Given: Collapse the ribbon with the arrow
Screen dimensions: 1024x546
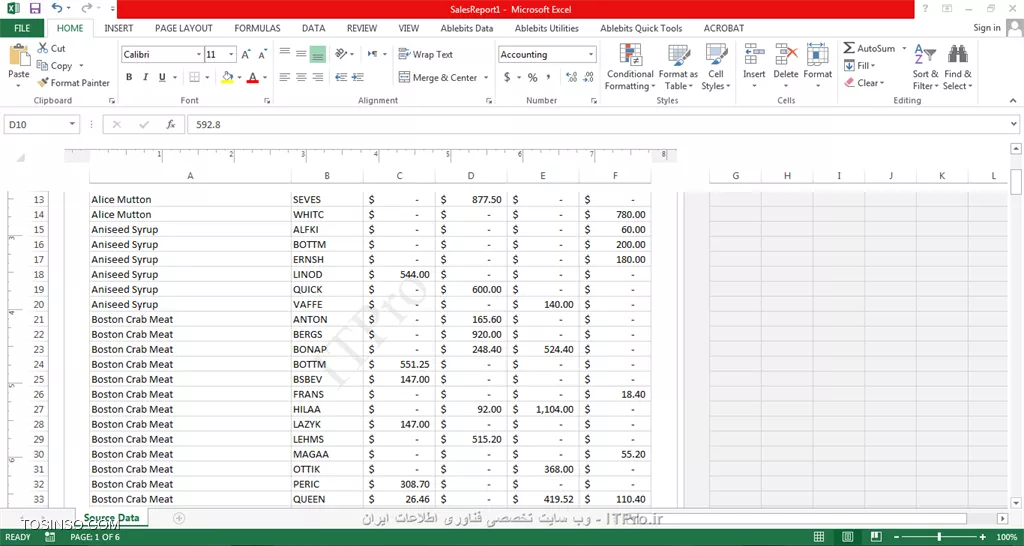Looking at the screenshot, I should (1013, 101).
